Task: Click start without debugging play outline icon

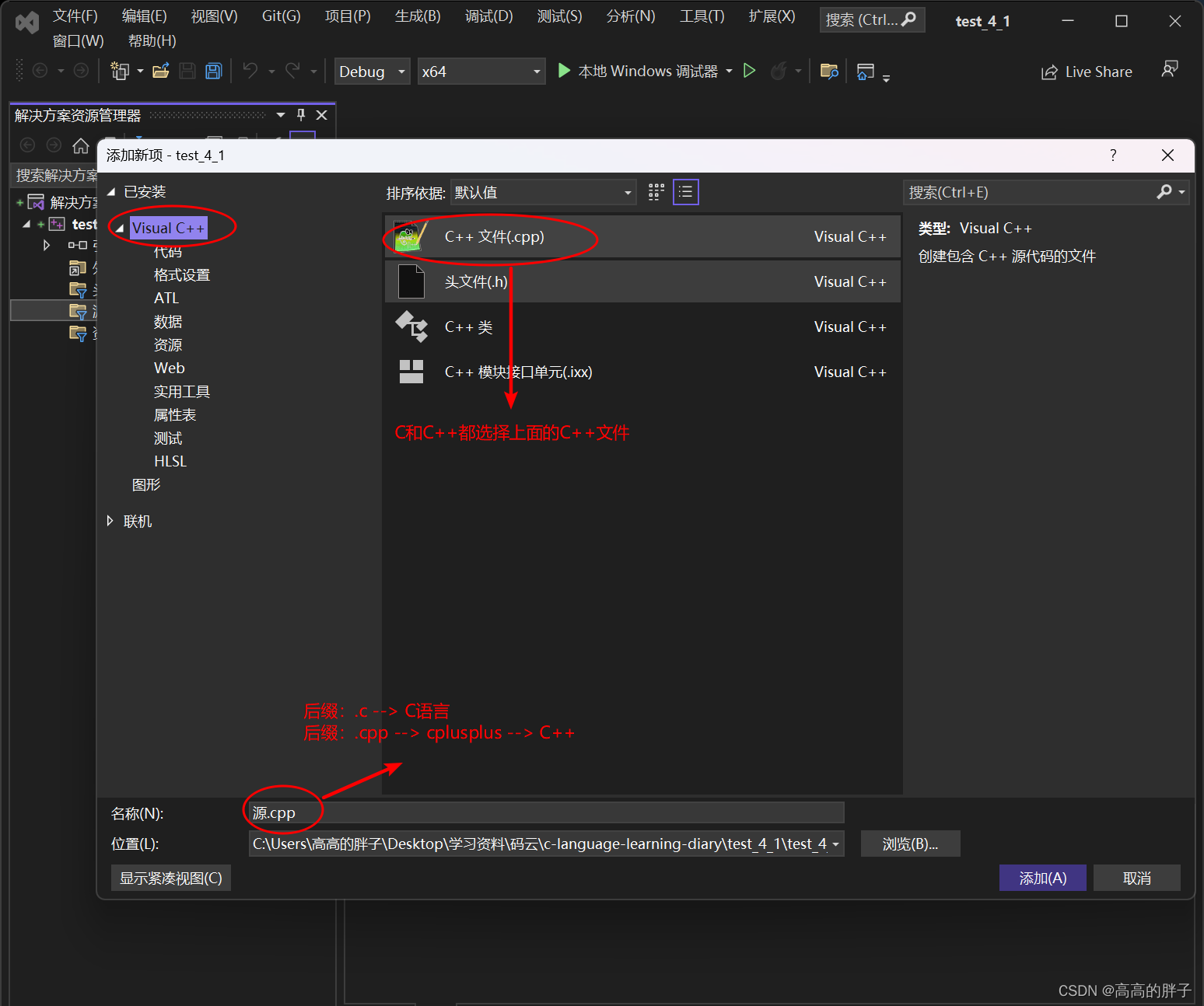Action: (x=750, y=71)
